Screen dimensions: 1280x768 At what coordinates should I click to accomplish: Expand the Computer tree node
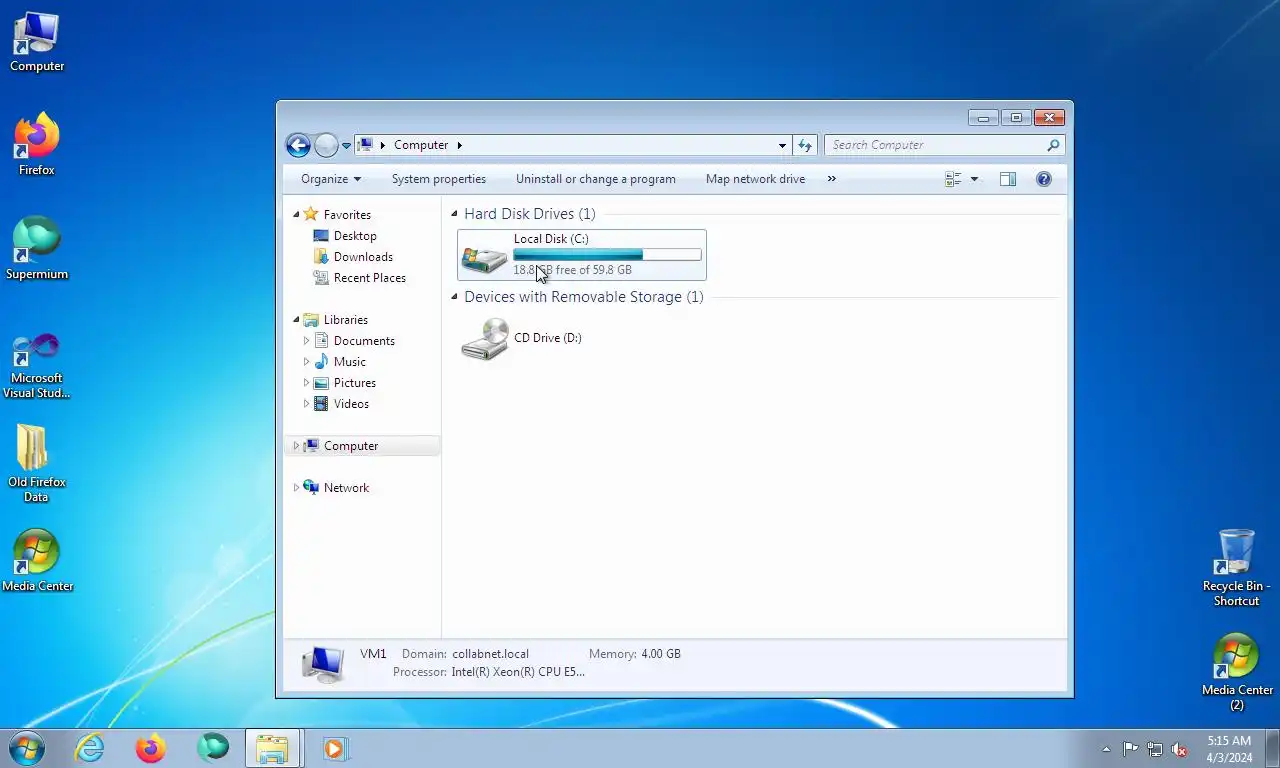pyautogui.click(x=296, y=446)
